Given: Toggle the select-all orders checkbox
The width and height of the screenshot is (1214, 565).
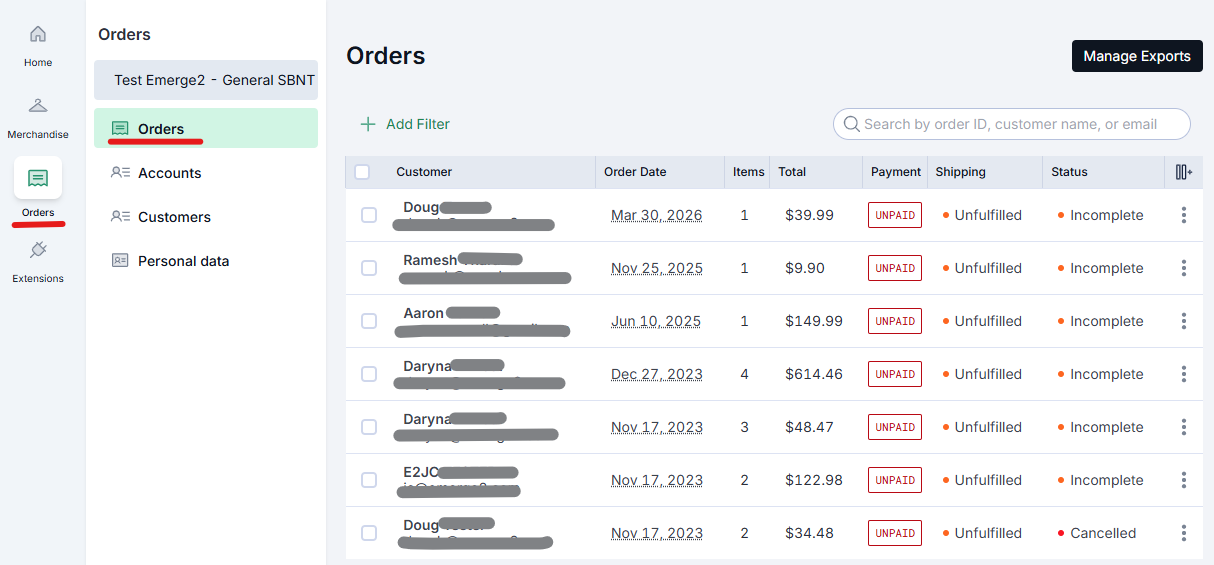Looking at the screenshot, I should click(x=362, y=172).
